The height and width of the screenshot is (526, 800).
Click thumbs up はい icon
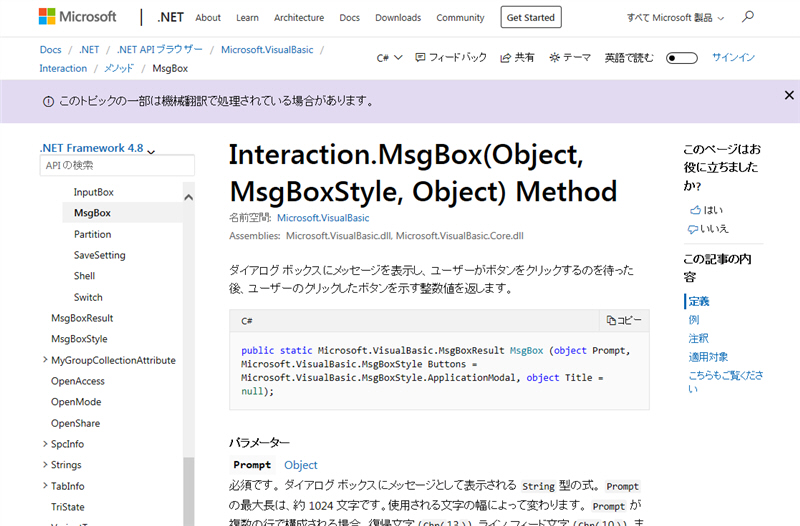click(x=694, y=210)
